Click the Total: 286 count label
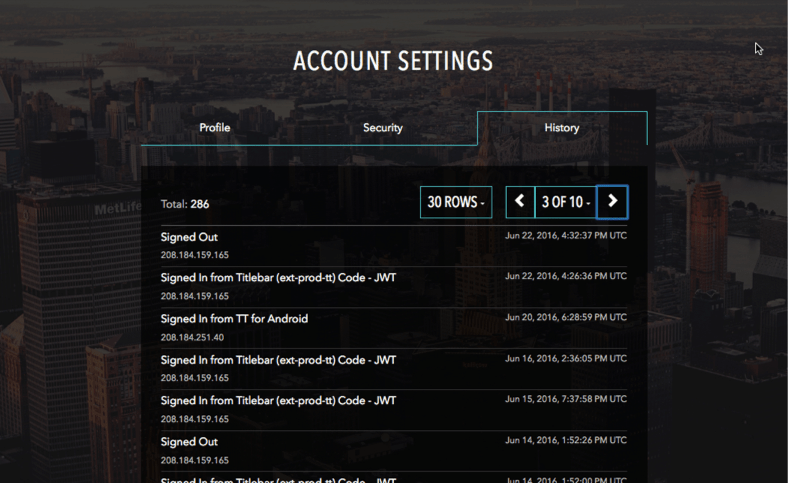Screen dimensions: 788x483 coord(184,204)
